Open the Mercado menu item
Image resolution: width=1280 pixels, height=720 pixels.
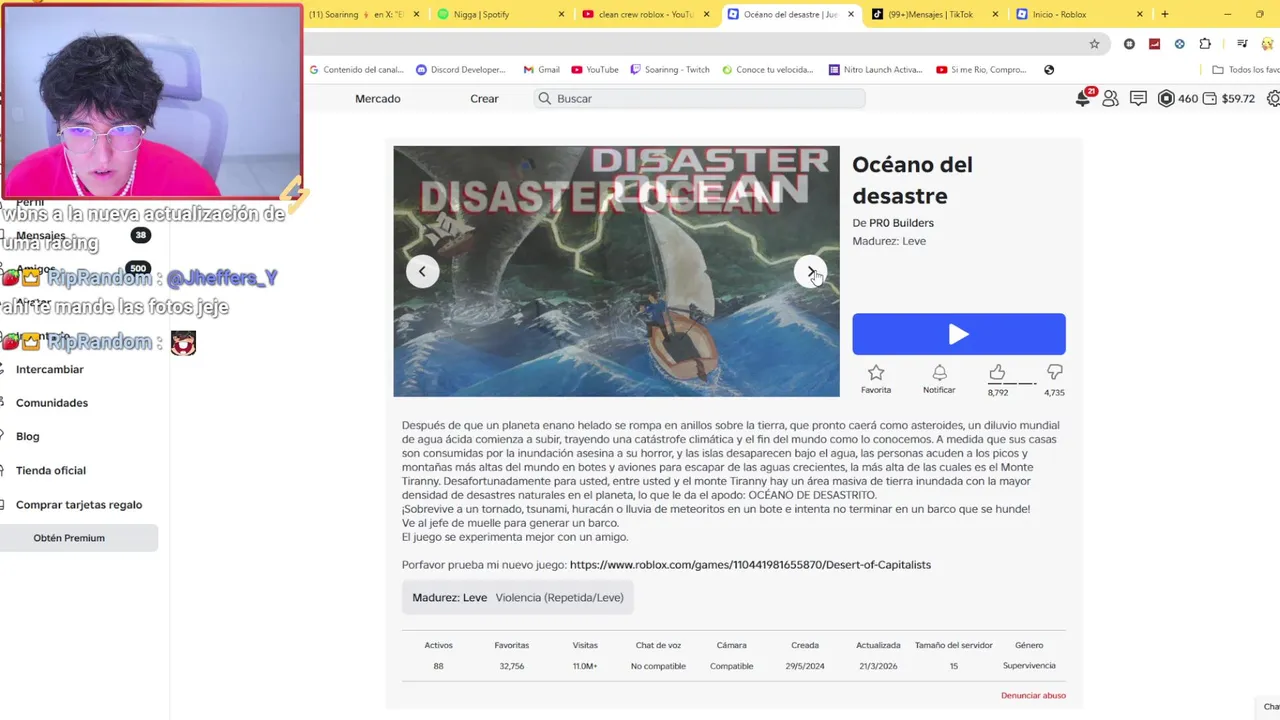pyautogui.click(x=378, y=98)
